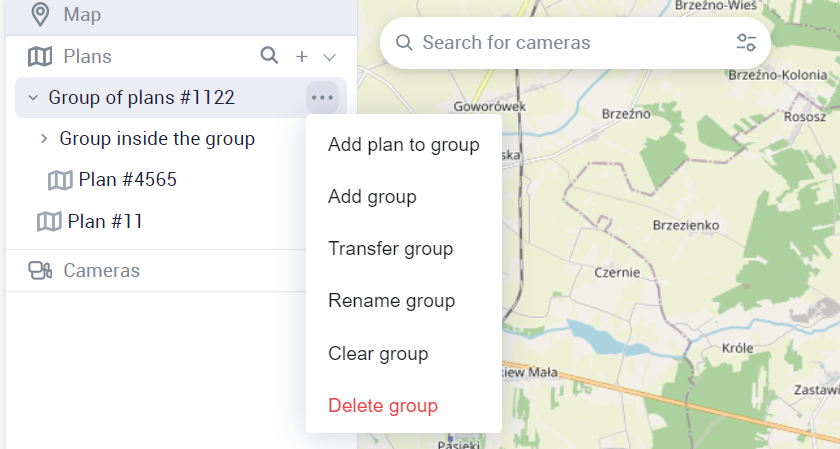
Task: Expand Group inside the group
Action: click(x=44, y=139)
